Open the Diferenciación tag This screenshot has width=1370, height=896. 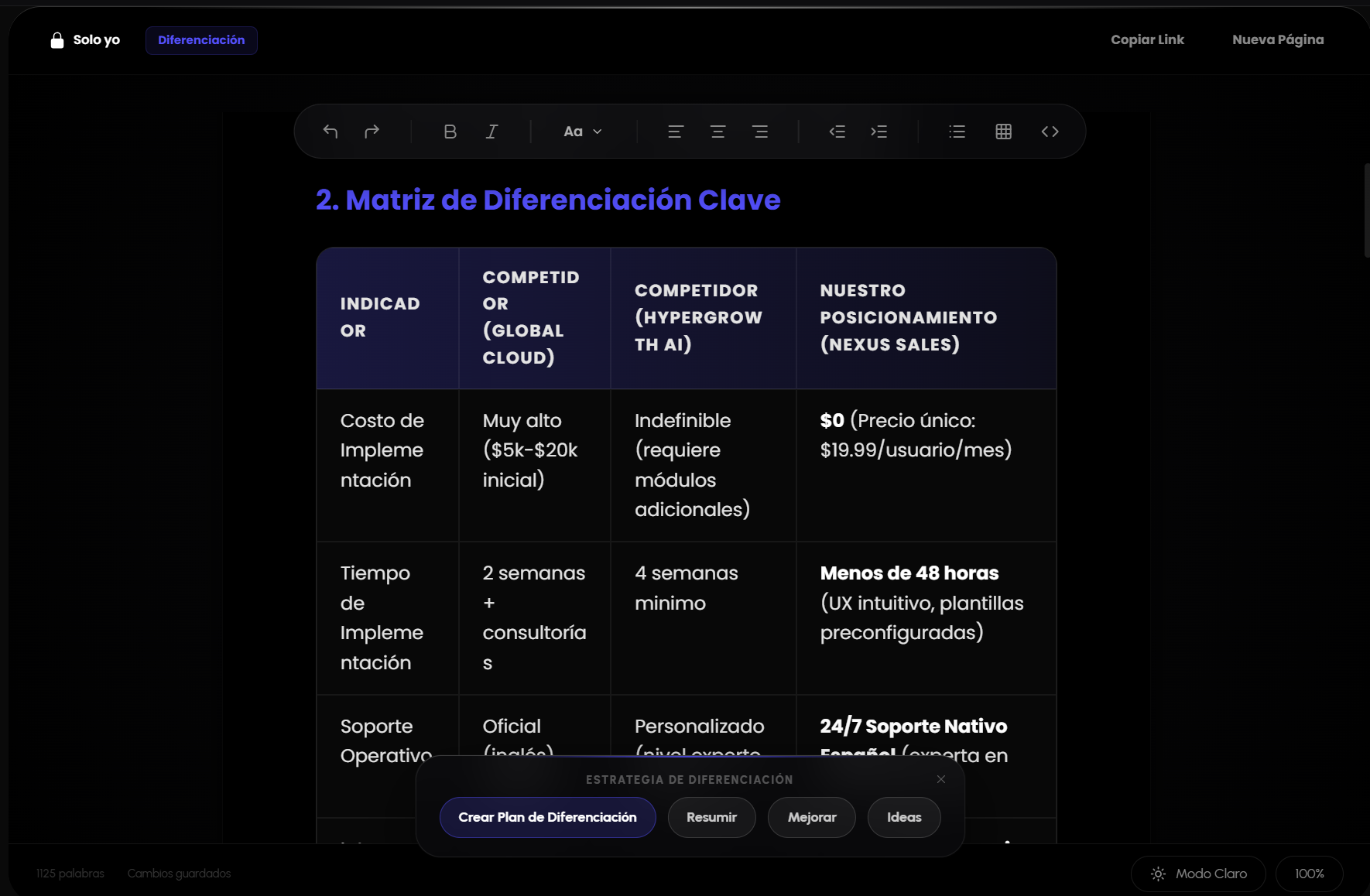(x=201, y=40)
